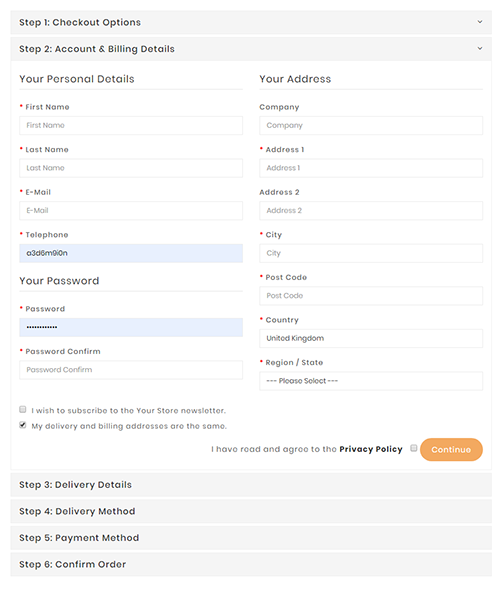Click the Password Confirm field
This screenshot has width=504, height=589.
tap(131, 370)
